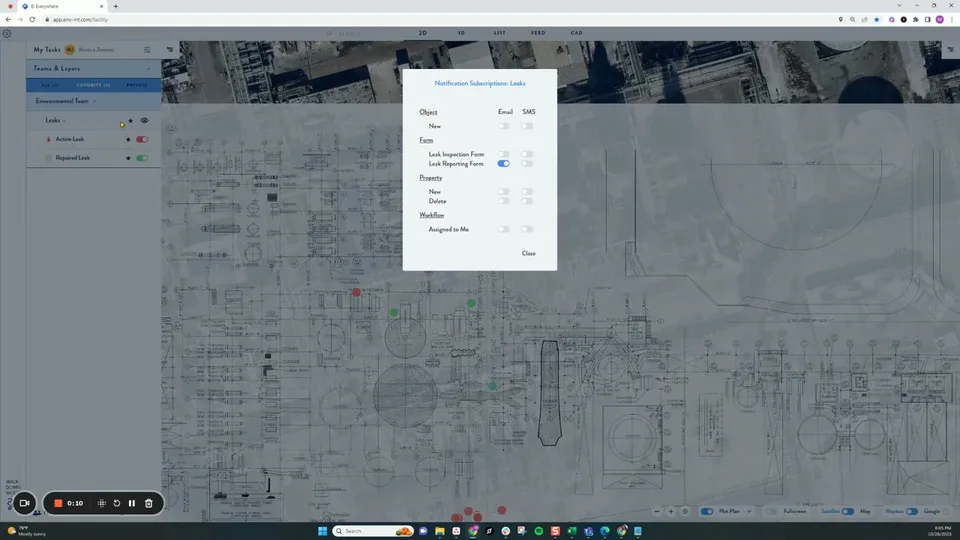The width and height of the screenshot is (960, 540).
Task: Enable SMS for Leak Inspection Form
Action: coord(527,154)
